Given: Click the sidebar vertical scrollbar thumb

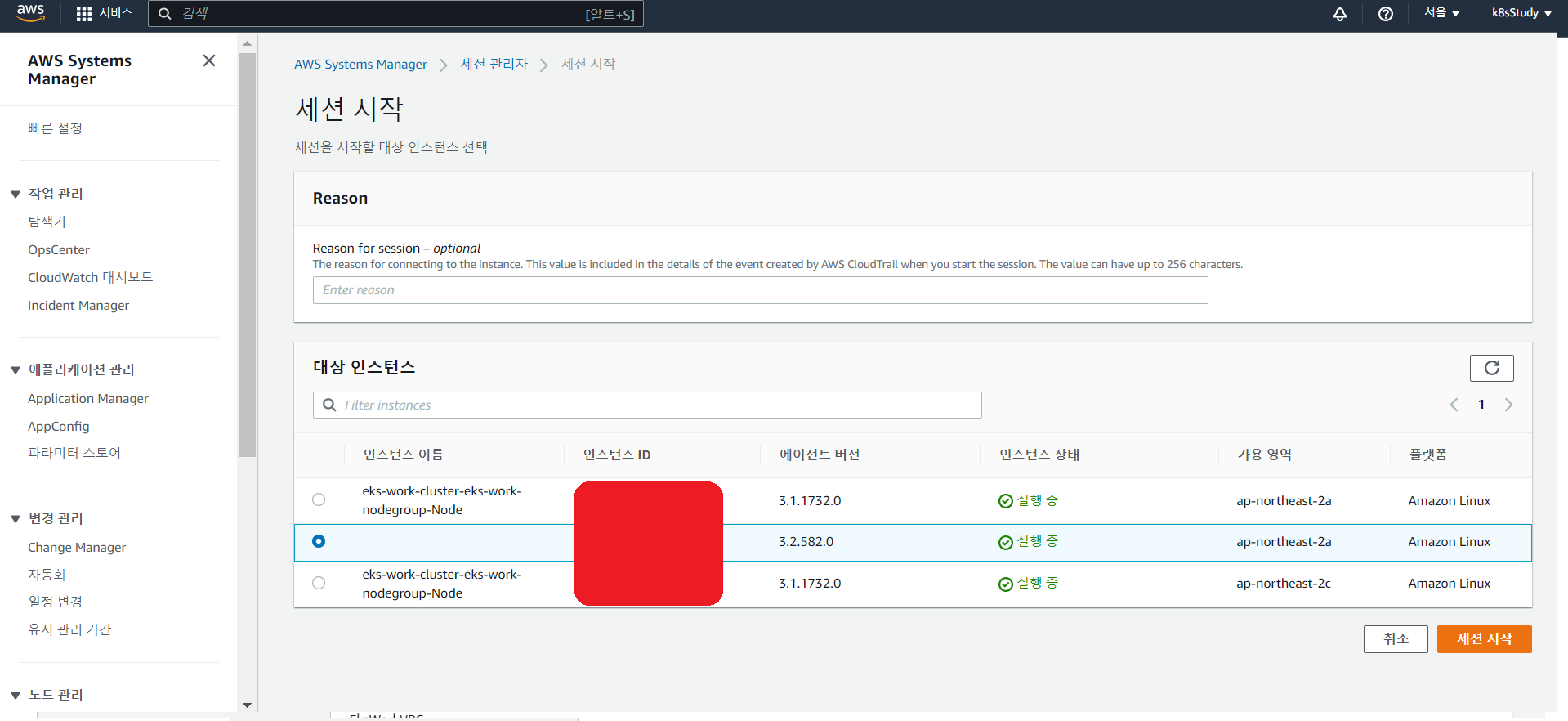Looking at the screenshot, I should 247,255.
